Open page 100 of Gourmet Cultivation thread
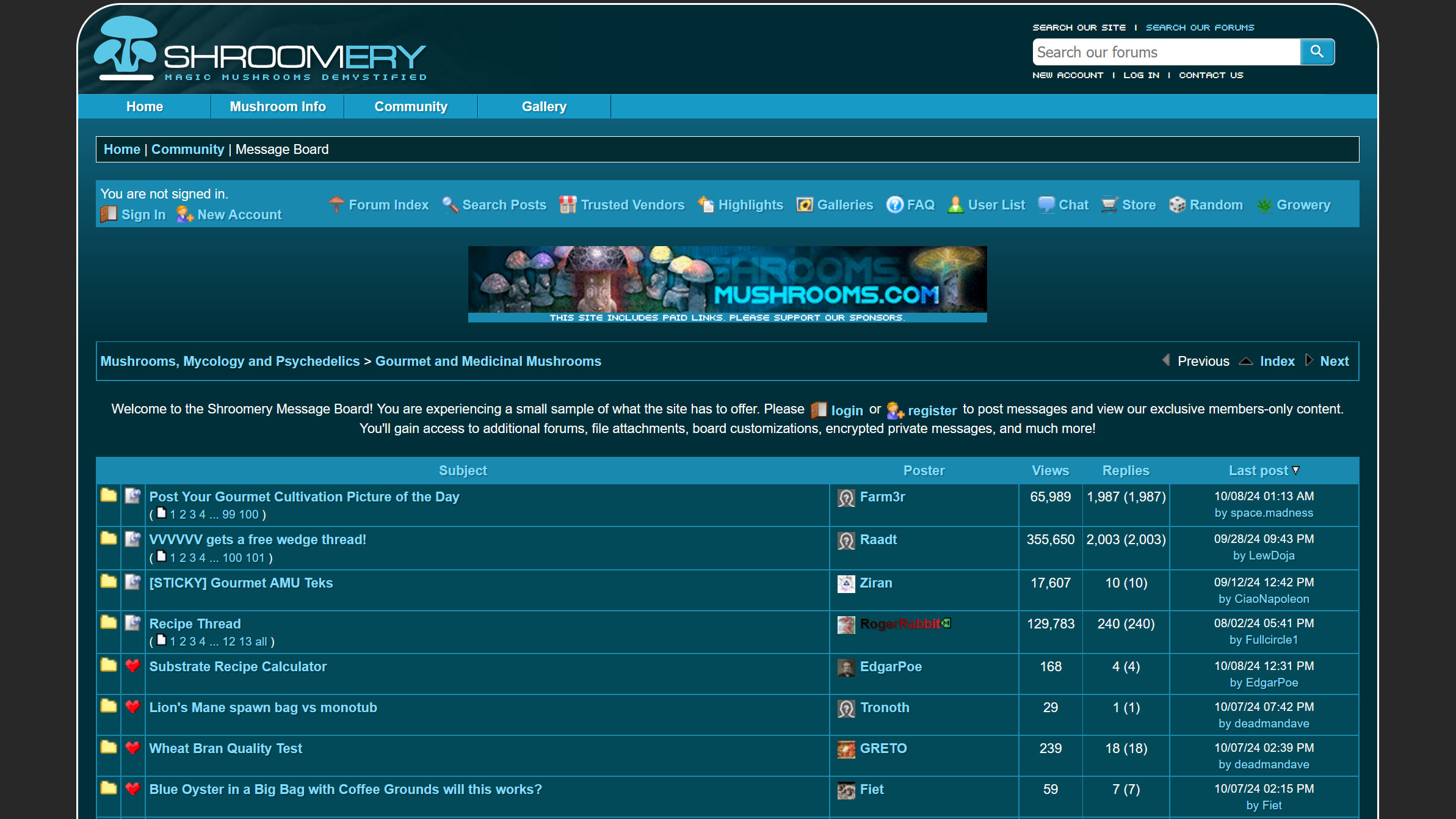The image size is (1456, 819). 248,514
